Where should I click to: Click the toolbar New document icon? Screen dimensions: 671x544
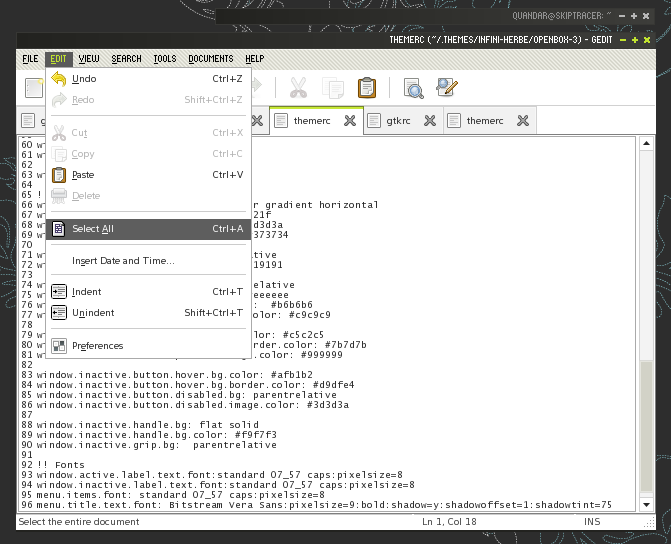click(34, 88)
